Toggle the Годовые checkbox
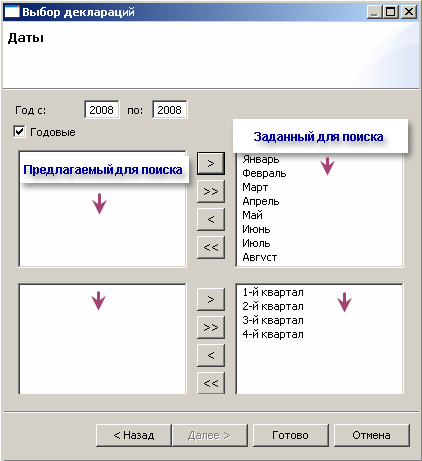The height and width of the screenshot is (461, 422). (19, 131)
